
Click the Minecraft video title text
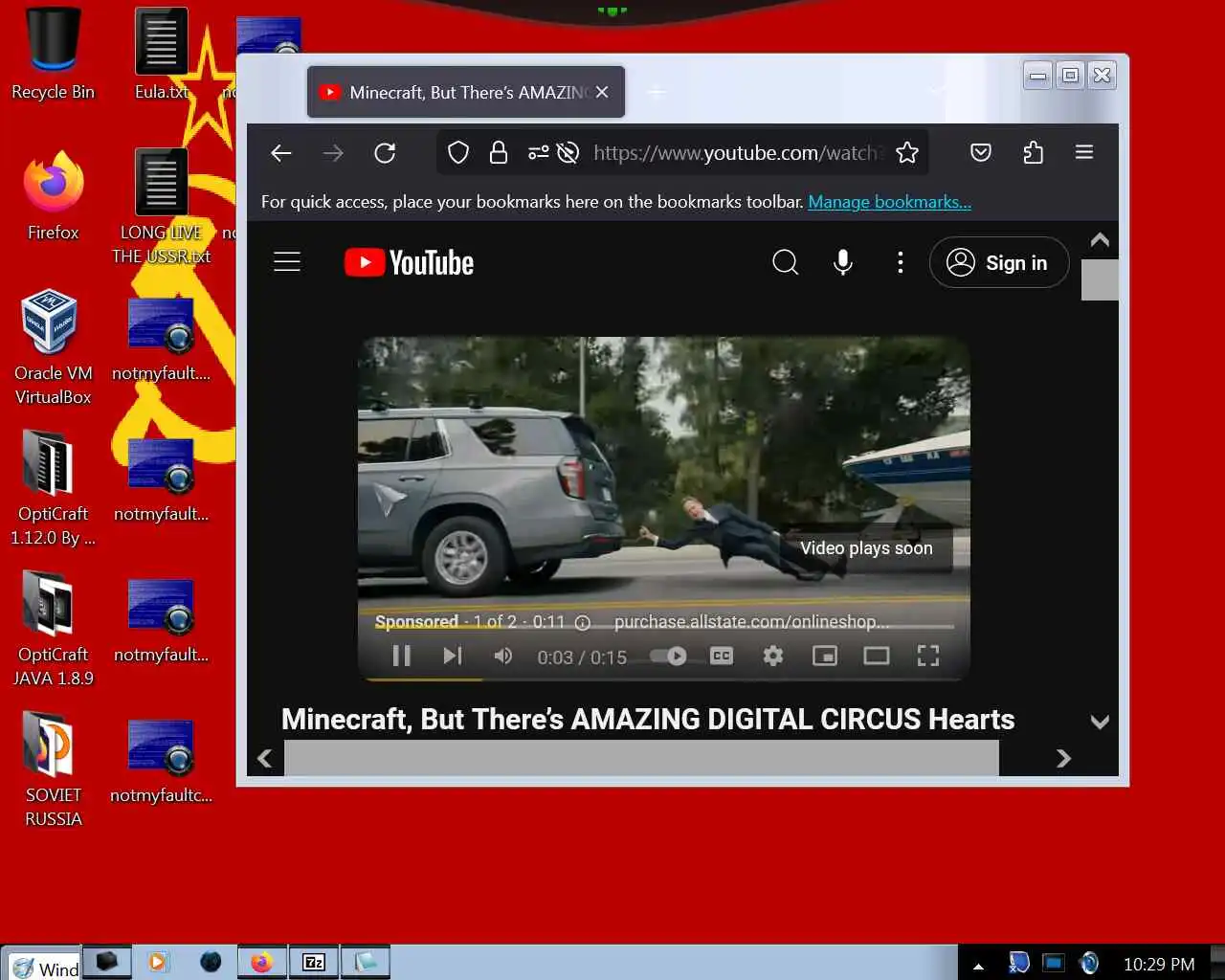pyautogui.click(x=648, y=720)
